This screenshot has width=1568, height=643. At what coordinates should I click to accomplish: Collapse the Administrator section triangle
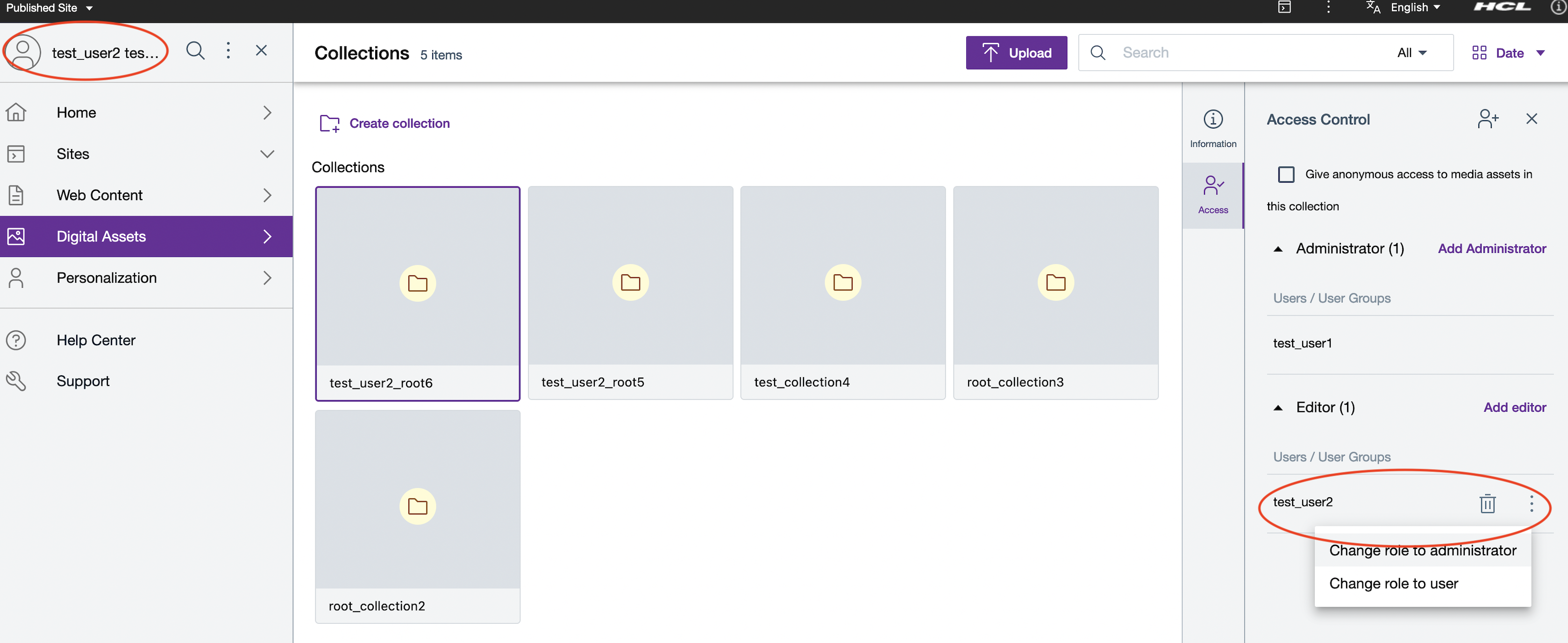pyautogui.click(x=1278, y=249)
